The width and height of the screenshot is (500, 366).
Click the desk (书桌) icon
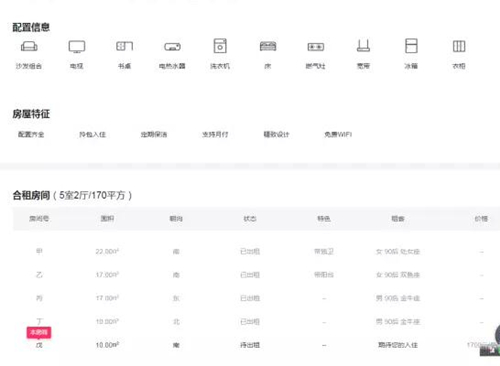(x=124, y=46)
